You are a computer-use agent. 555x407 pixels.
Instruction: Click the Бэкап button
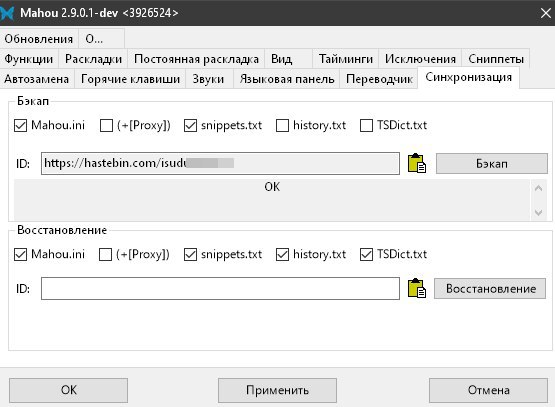[492, 164]
